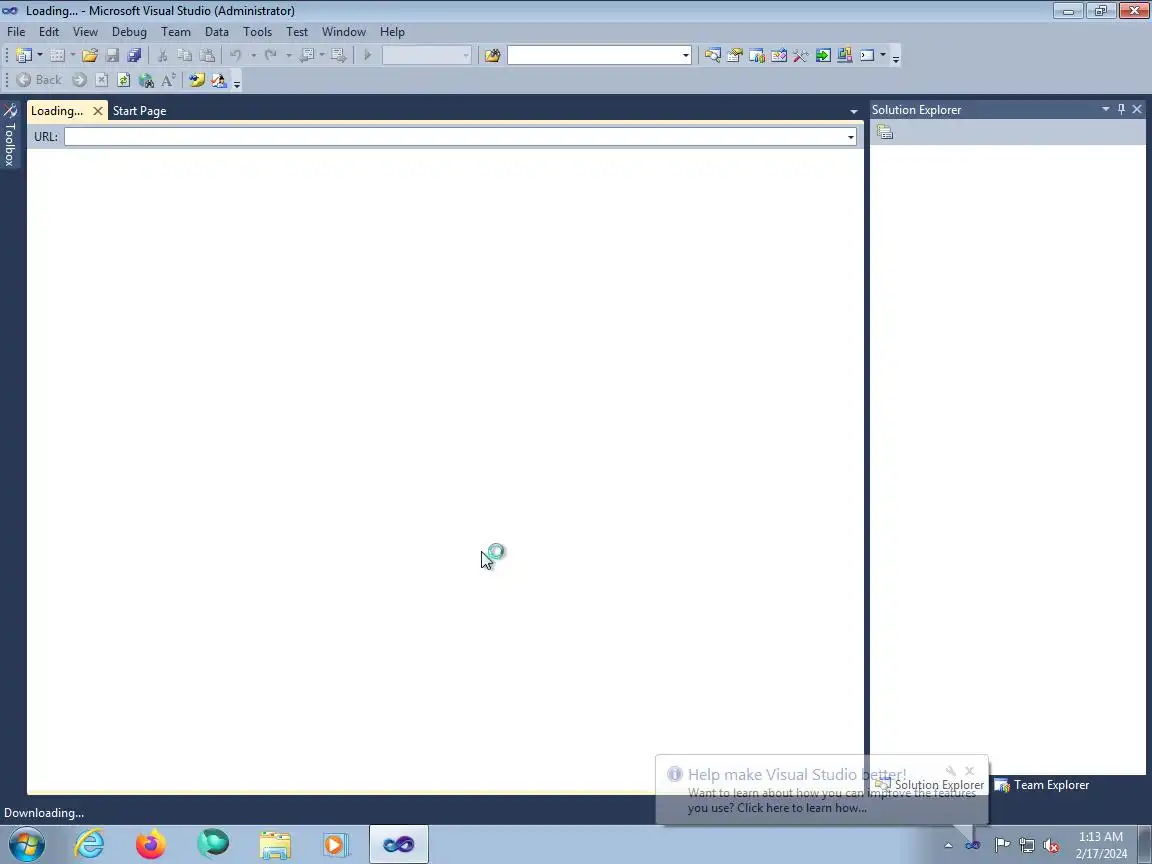Click the Copy icon in toolbar
This screenshot has width=1152, height=864.
185,55
